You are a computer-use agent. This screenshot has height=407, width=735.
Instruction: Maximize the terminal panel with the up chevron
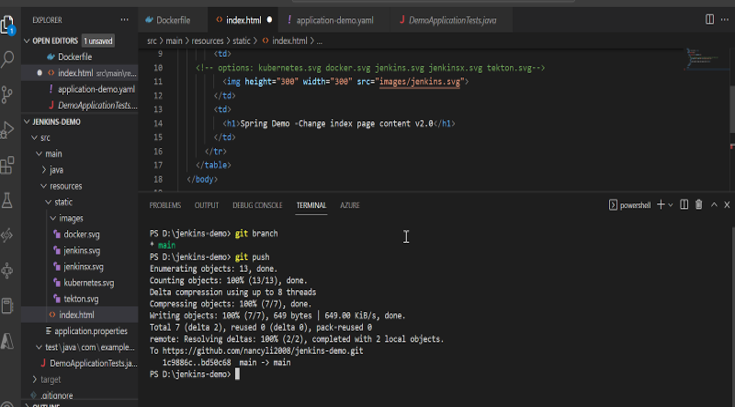click(x=713, y=205)
